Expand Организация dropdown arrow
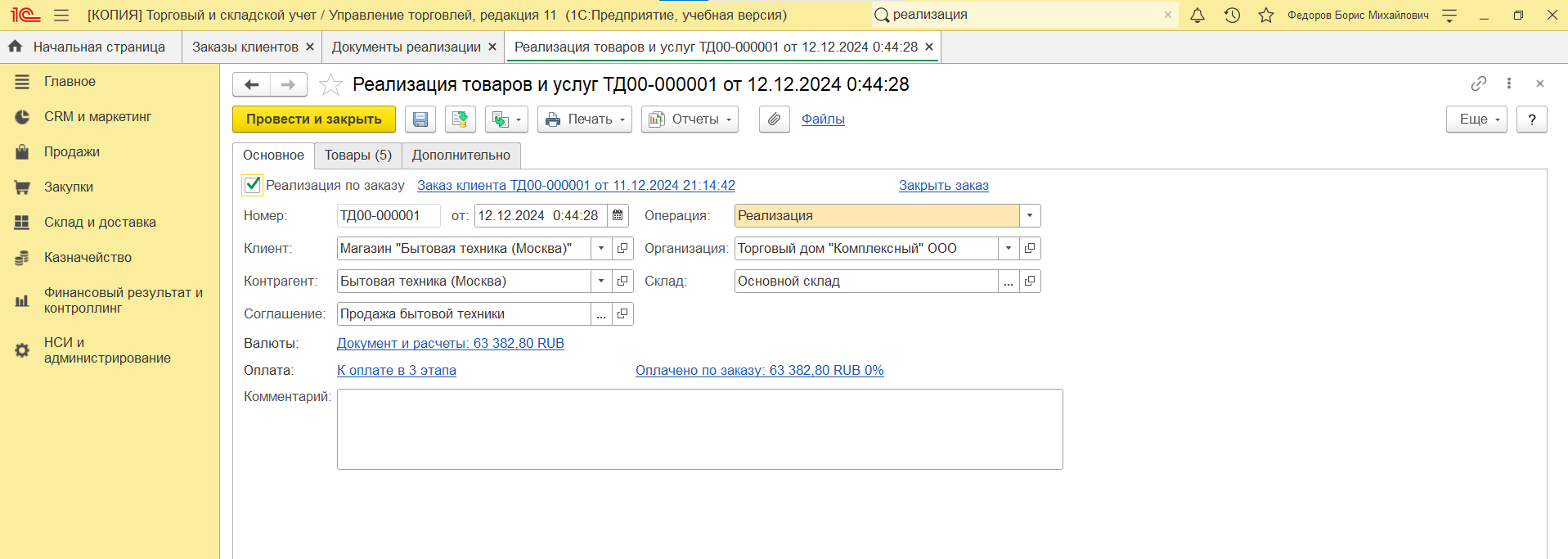This screenshot has width=1568, height=559. coord(1009,248)
